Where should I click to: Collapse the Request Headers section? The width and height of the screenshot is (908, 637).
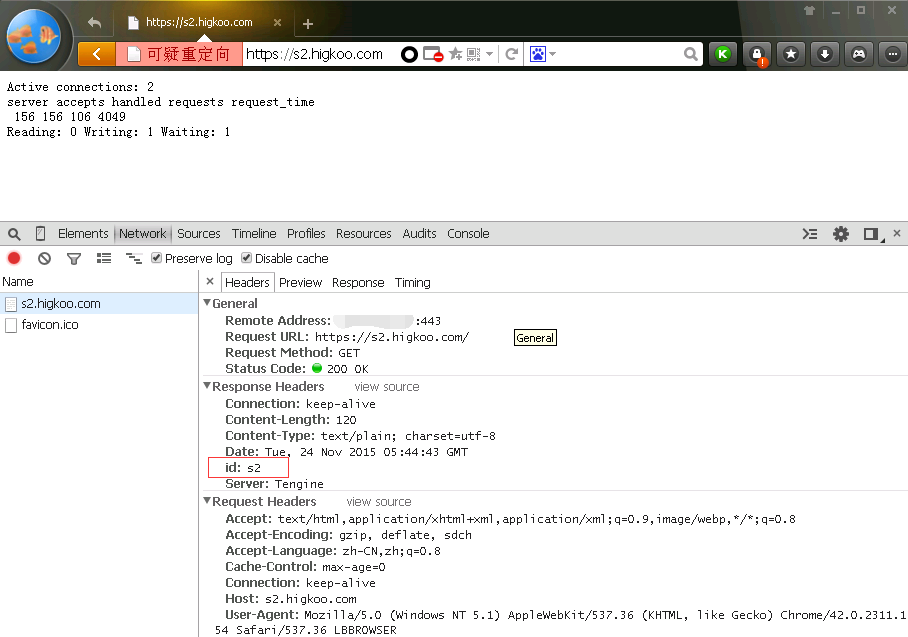click(x=207, y=501)
